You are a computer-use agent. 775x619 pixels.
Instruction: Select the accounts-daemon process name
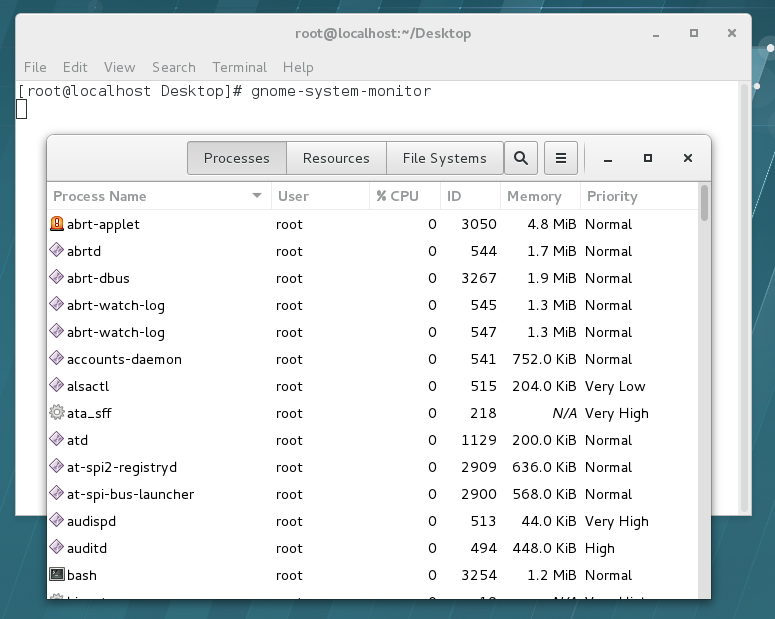(x=124, y=359)
